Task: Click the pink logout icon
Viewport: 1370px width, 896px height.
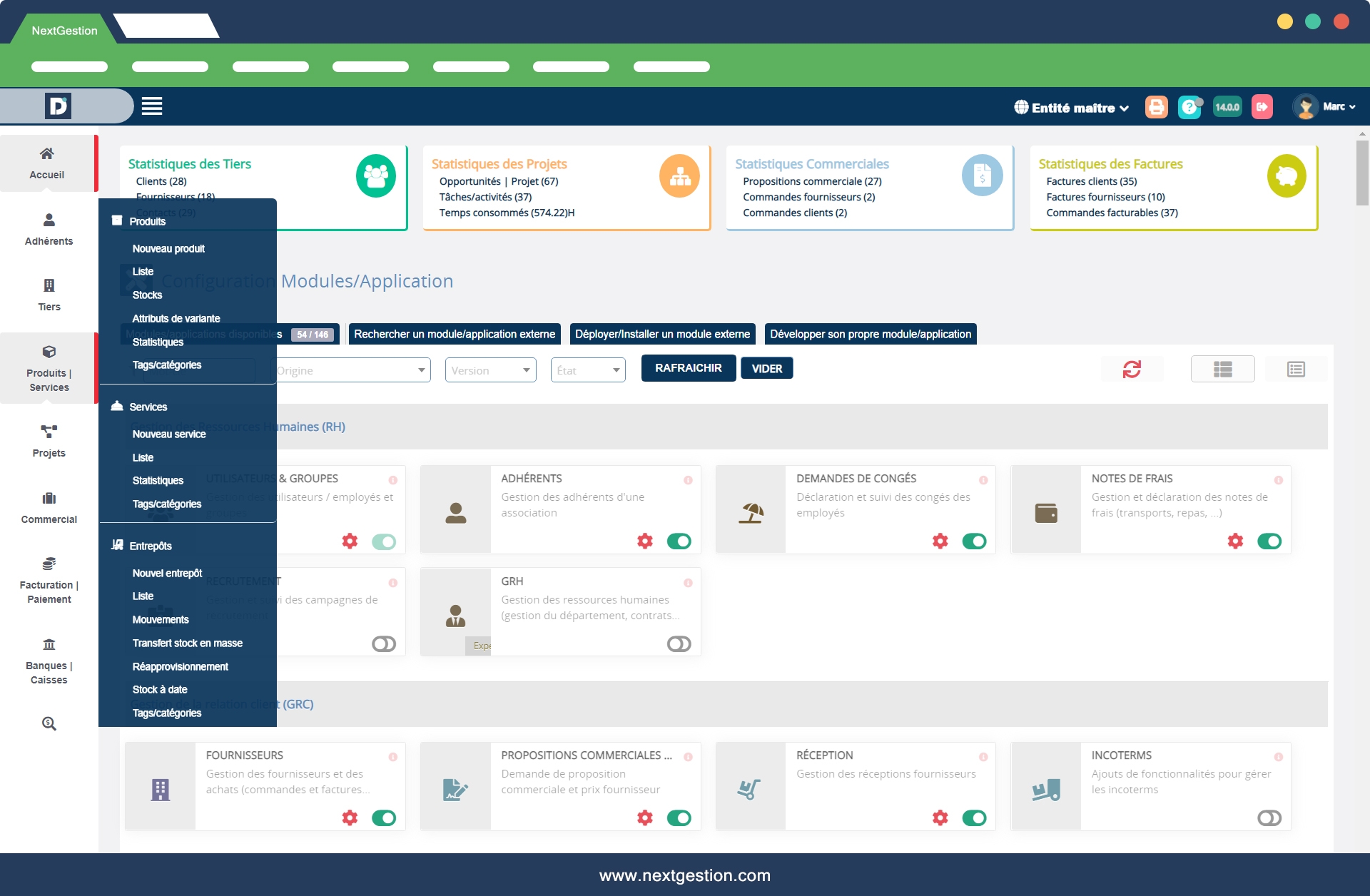Action: click(x=1262, y=107)
